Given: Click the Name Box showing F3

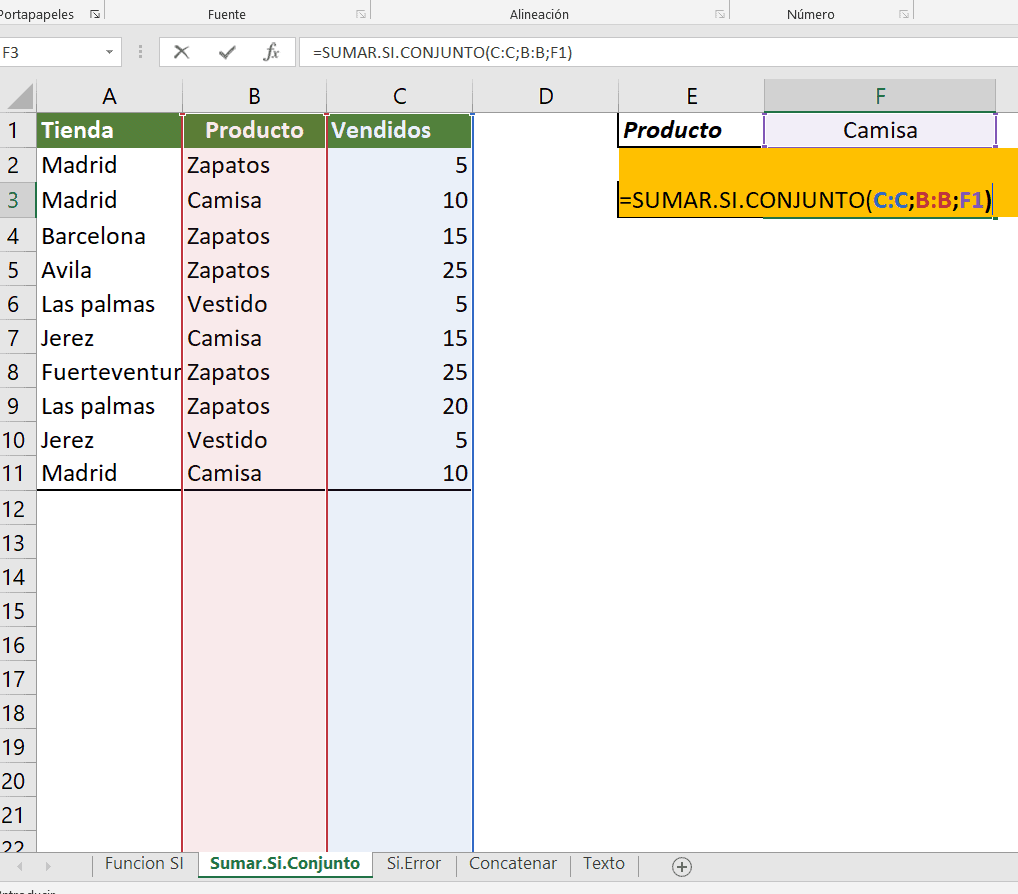Looking at the screenshot, I should point(51,52).
